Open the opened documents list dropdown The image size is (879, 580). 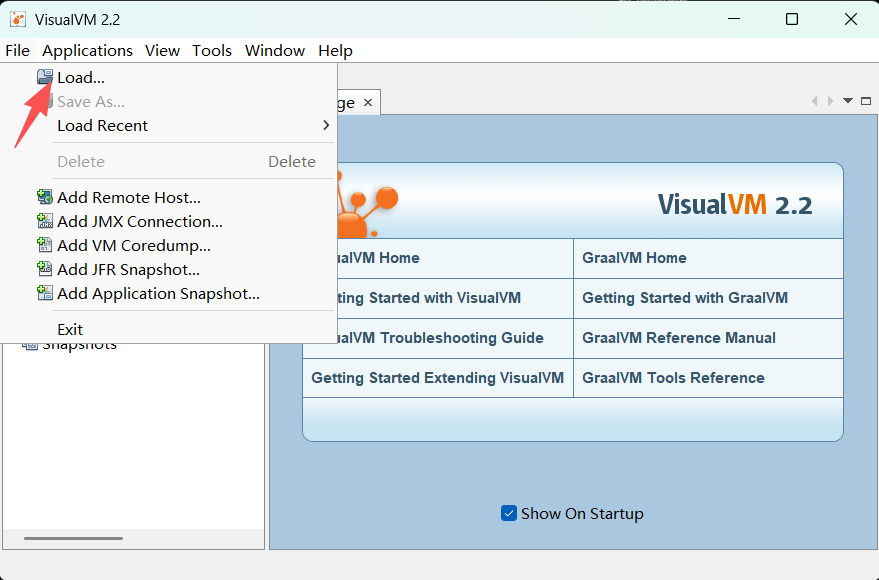coord(848,101)
